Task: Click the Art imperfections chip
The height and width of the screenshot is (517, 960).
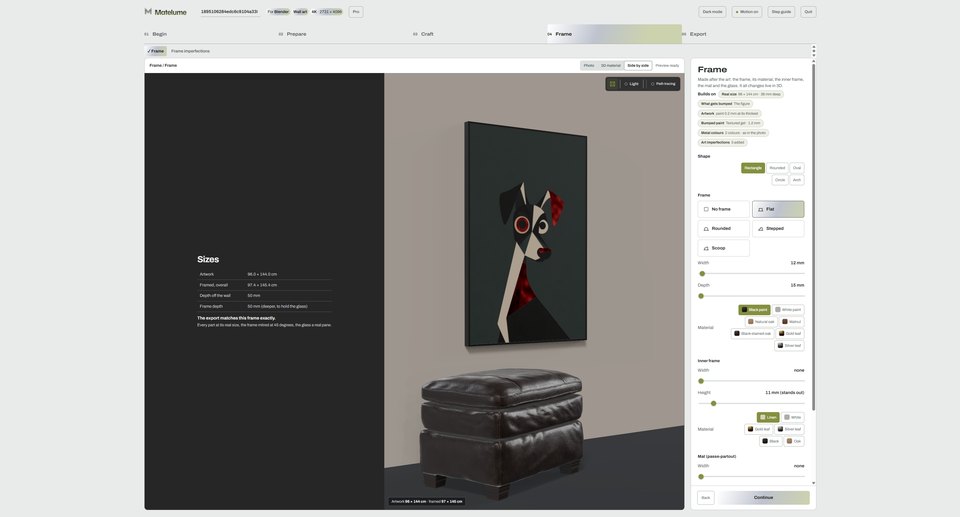Action: (722, 143)
